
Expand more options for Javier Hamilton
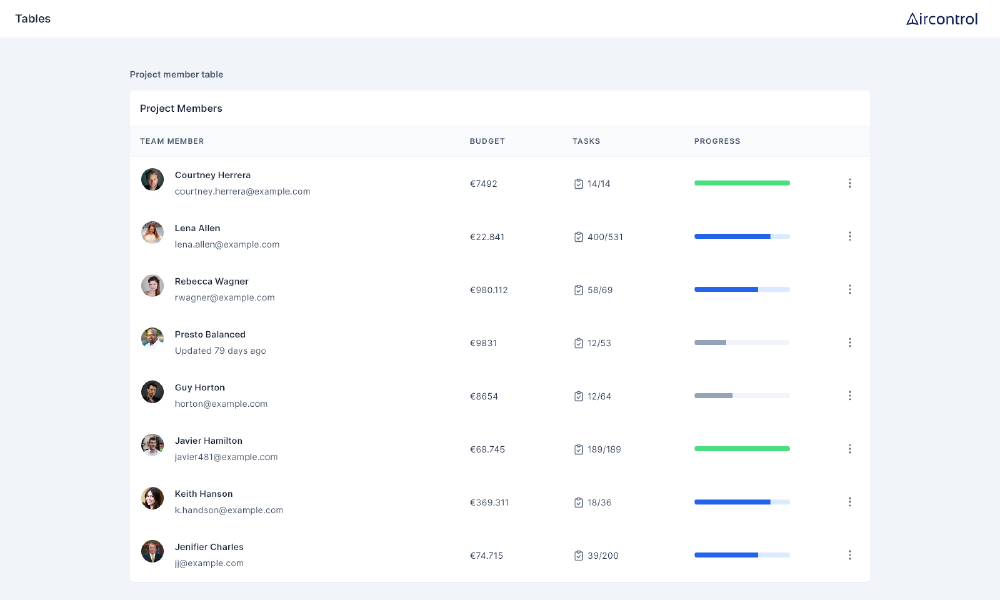(x=849, y=448)
